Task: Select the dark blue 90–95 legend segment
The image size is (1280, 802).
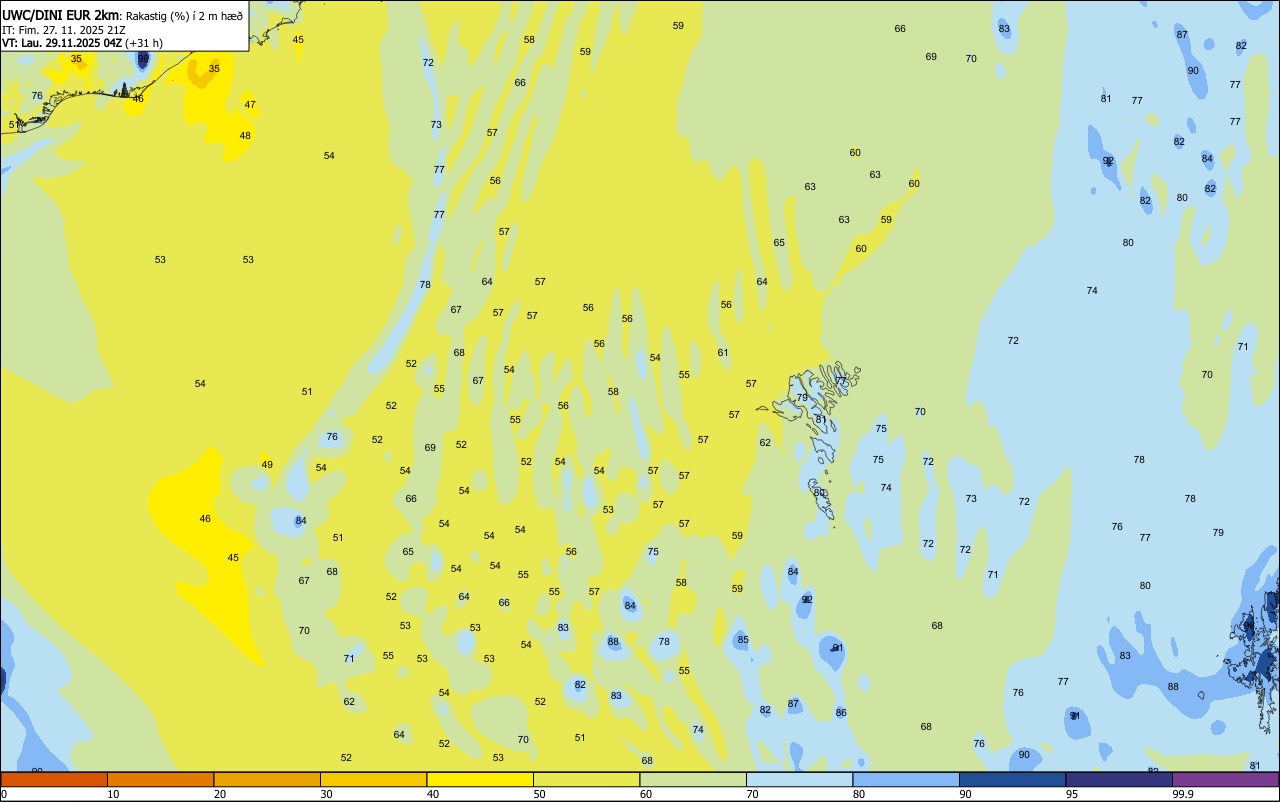Action: coord(1012,779)
